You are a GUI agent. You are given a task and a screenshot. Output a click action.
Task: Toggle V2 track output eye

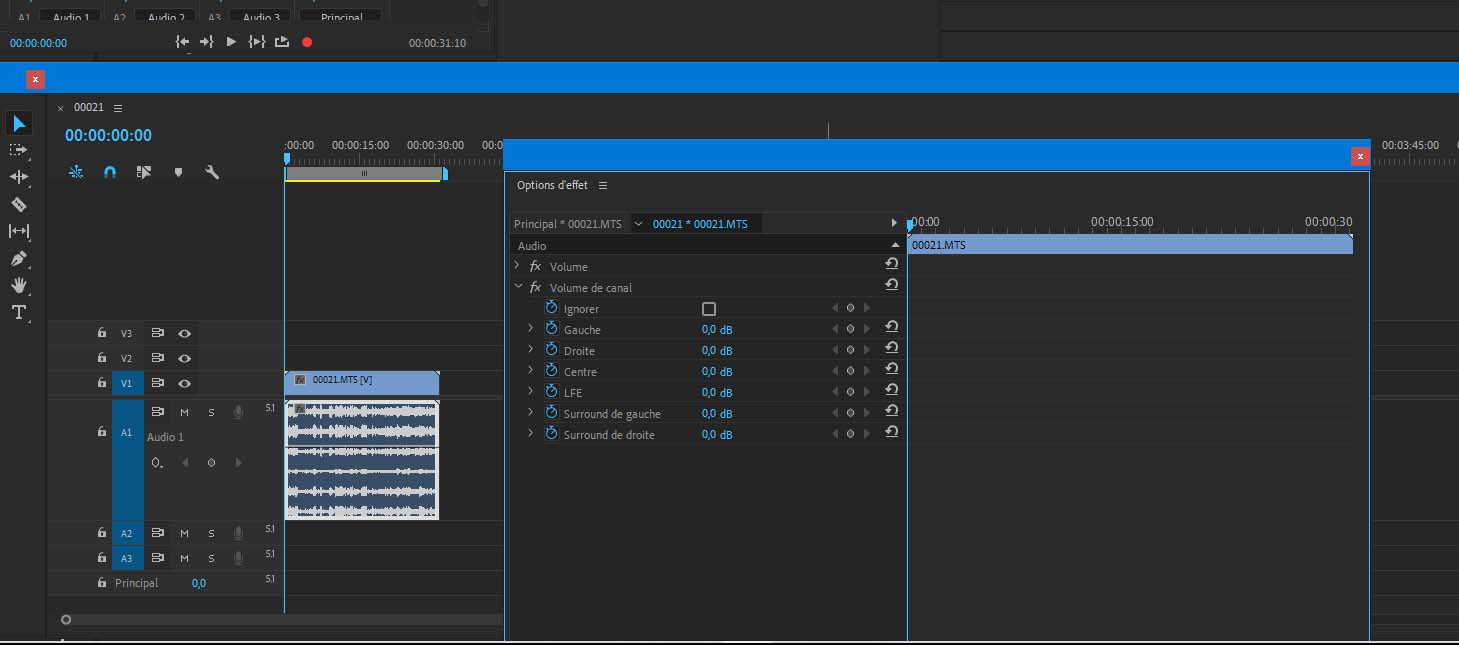184,358
